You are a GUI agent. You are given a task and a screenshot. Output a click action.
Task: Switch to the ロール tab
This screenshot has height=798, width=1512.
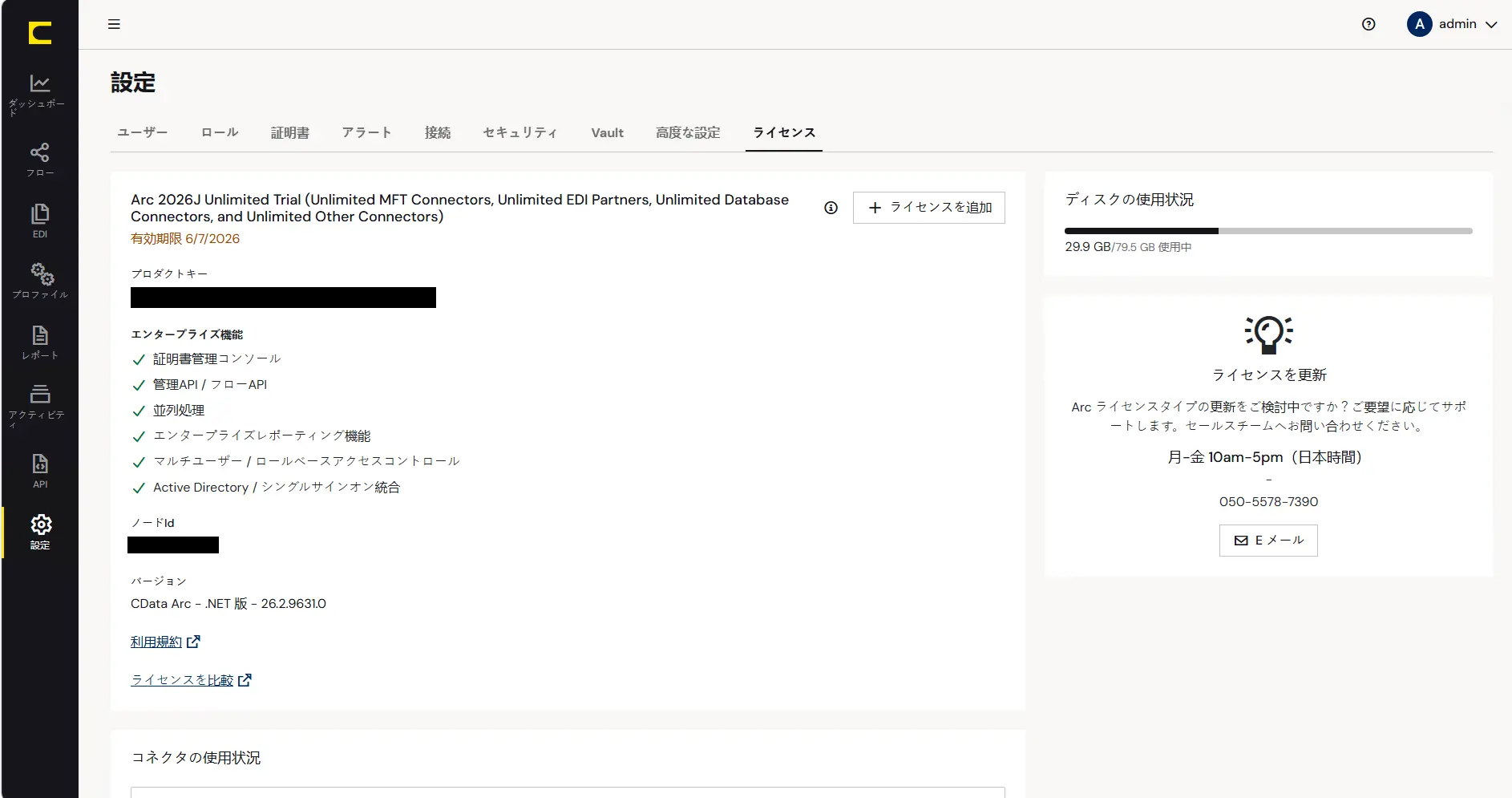pyautogui.click(x=220, y=132)
